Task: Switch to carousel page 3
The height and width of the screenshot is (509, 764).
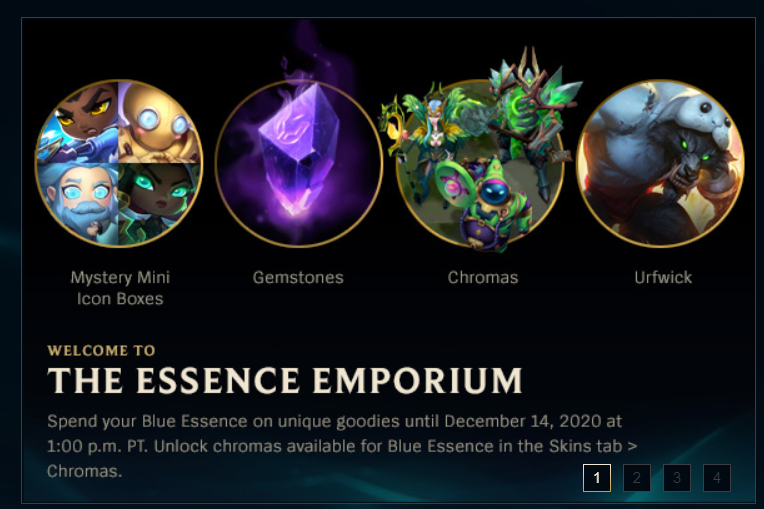Action: pos(677,478)
